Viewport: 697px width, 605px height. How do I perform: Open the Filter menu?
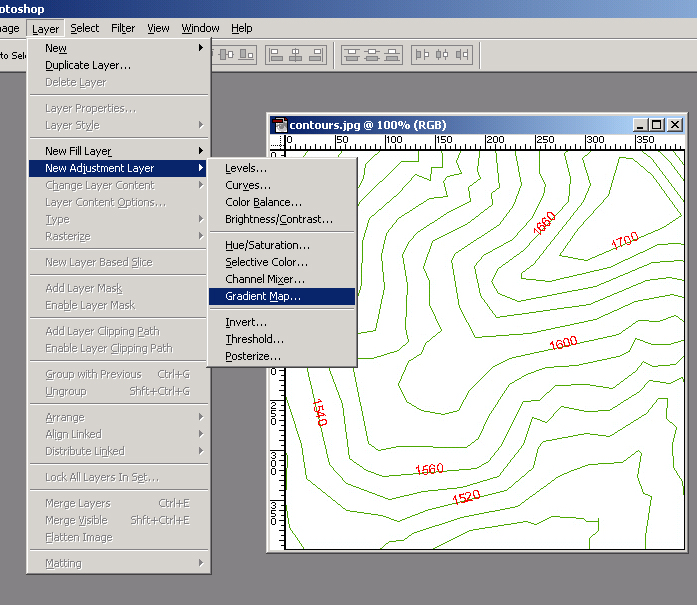(x=123, y=29)
